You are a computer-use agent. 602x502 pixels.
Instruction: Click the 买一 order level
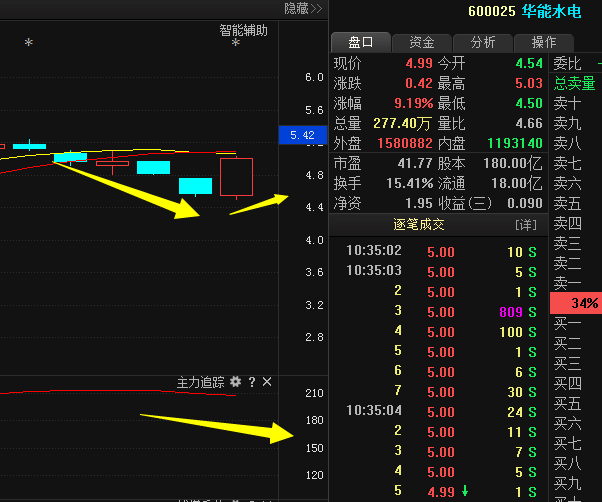[x=567, y=323]
